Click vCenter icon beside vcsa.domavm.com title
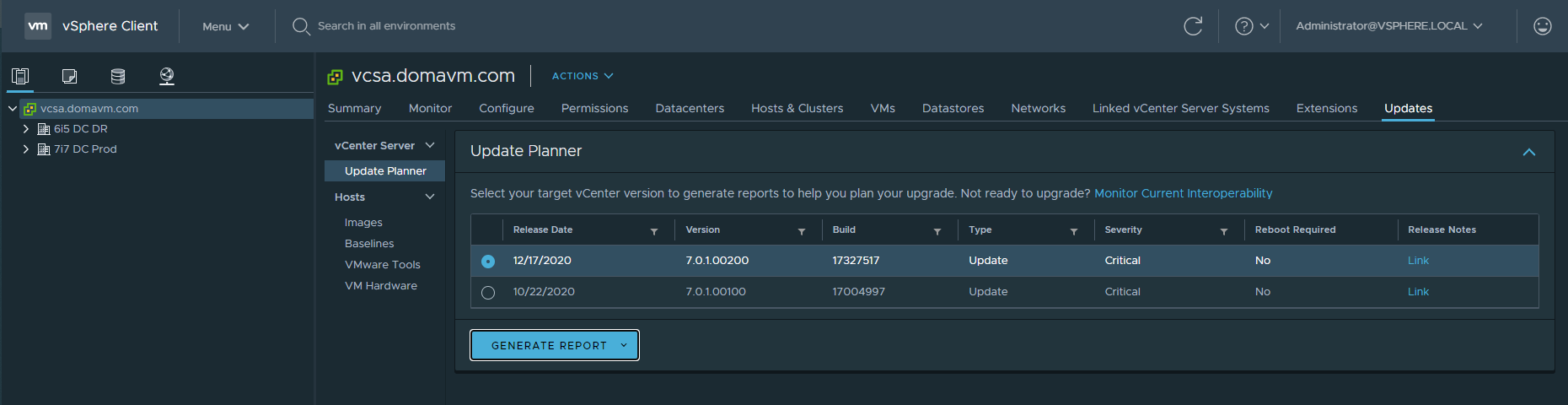 pos(335,77)
